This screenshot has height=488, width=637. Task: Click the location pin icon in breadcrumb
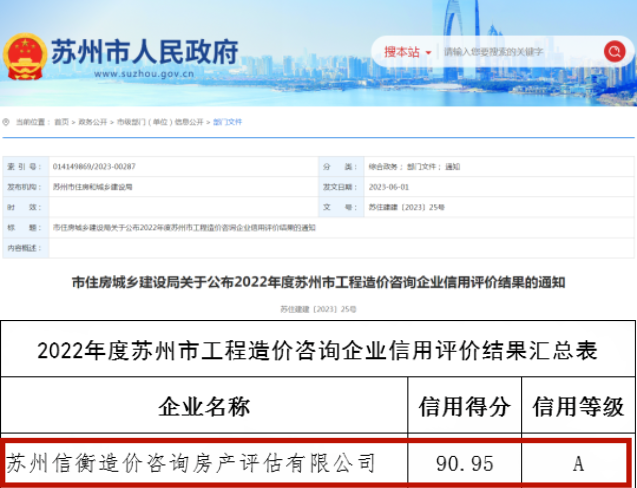click(6, 122)
